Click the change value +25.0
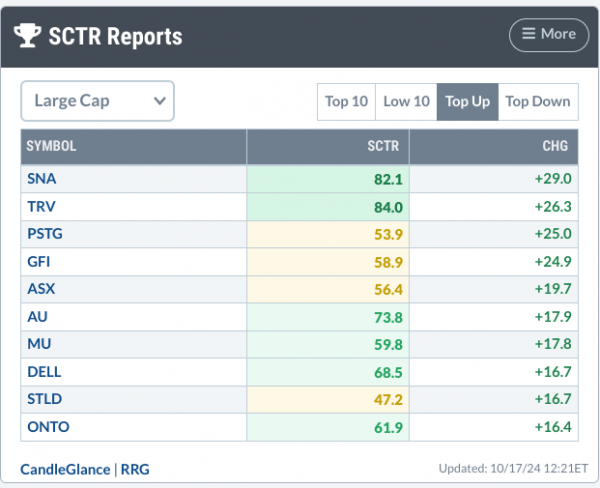Image resolution: width=600 pixels, height=488 pixels. [553, 234]
